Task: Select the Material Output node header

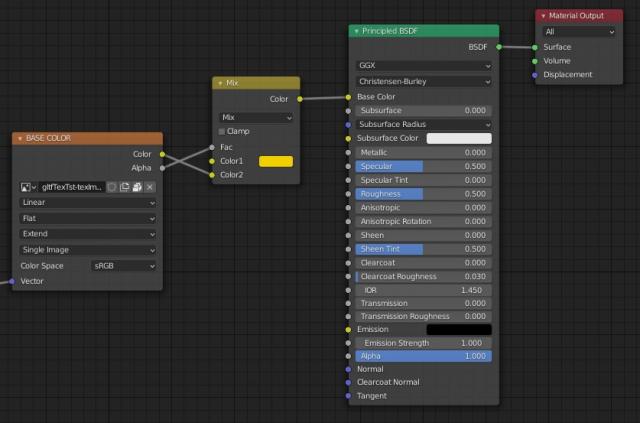Action: tap(579, 16)
